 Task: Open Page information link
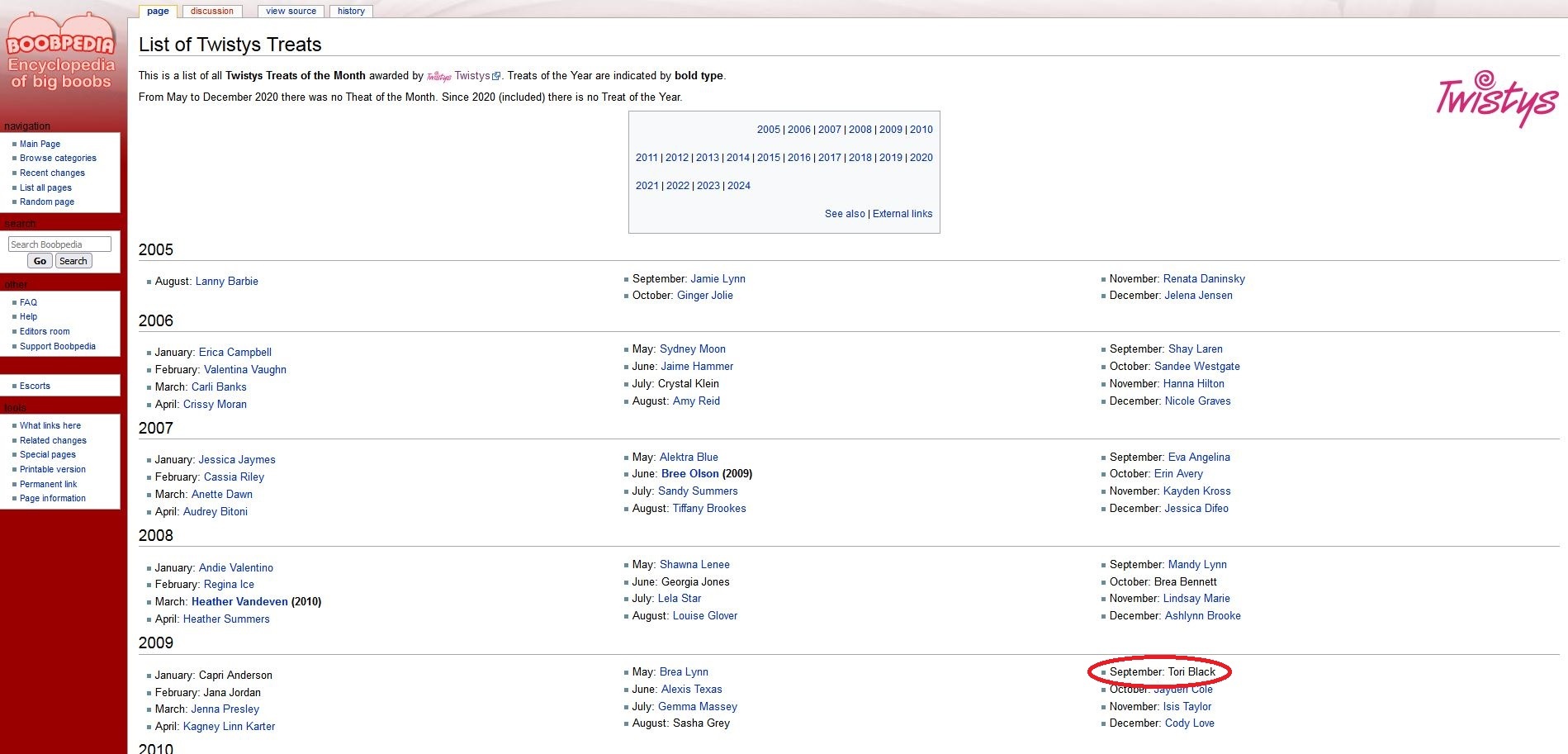[53, 498]
